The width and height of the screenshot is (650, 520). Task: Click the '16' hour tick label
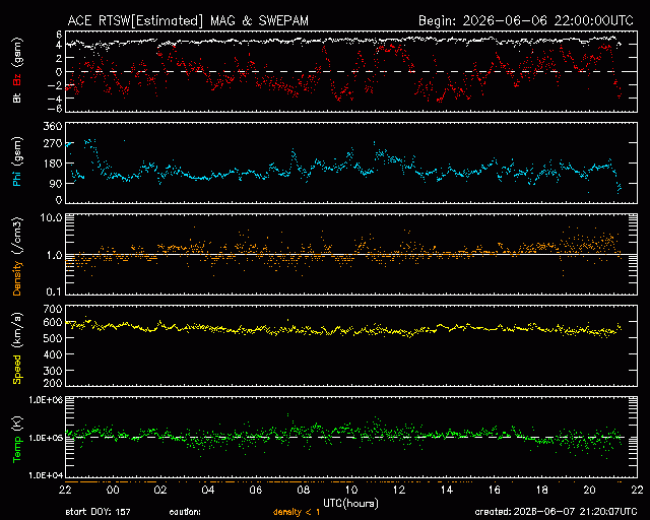tap(494, 490)
